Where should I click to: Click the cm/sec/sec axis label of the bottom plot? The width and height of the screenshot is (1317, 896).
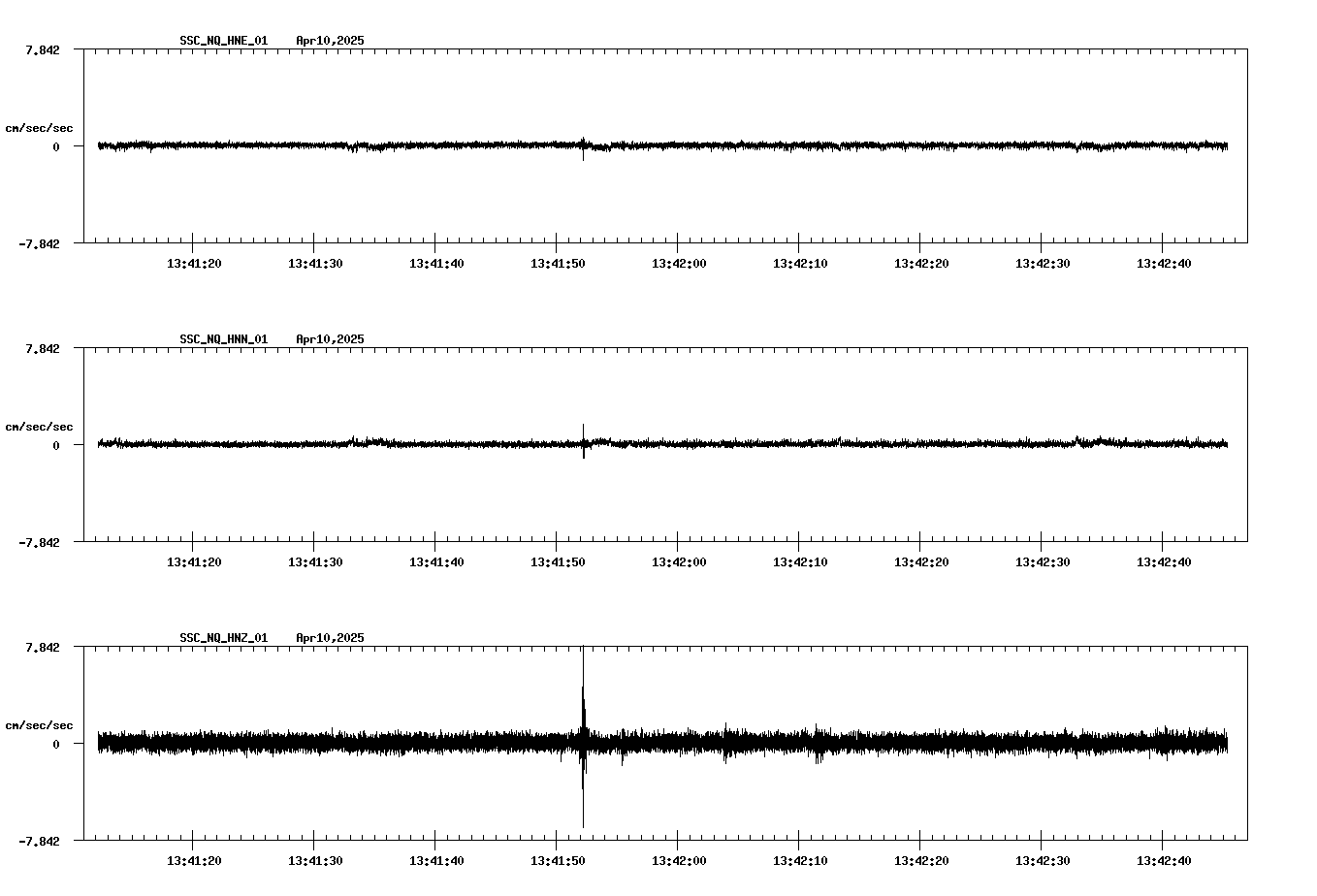click(39, 724)
